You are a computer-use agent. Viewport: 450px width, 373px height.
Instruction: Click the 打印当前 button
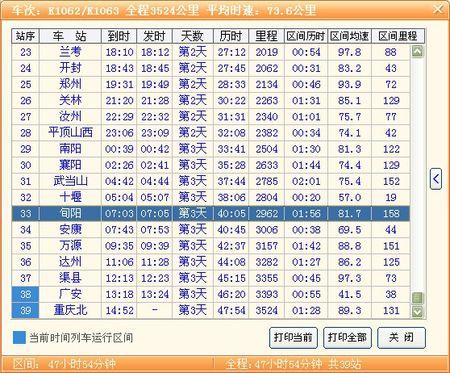[293, 338]
